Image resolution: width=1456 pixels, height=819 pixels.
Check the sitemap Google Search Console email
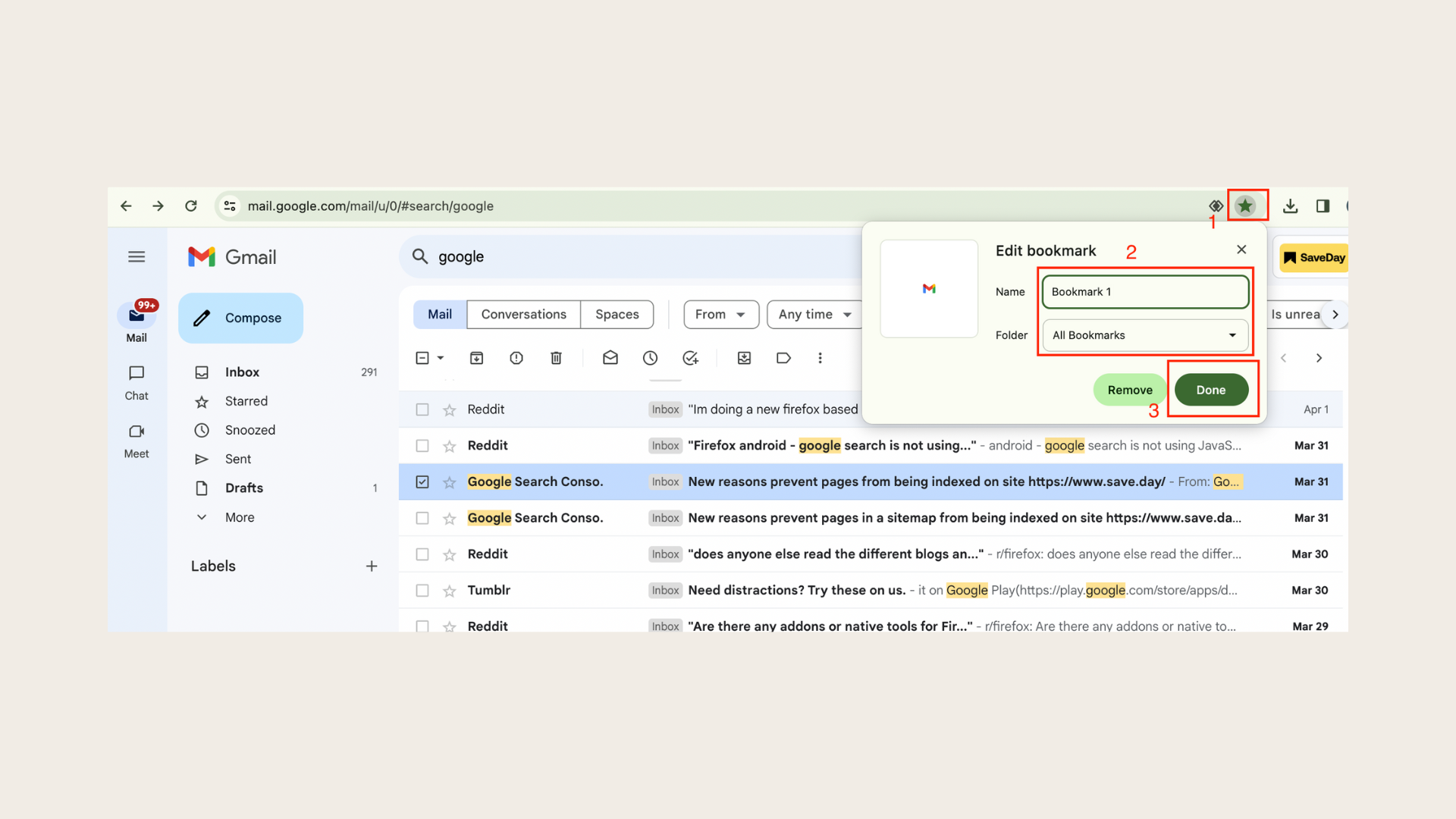click(x=422, y=519)
